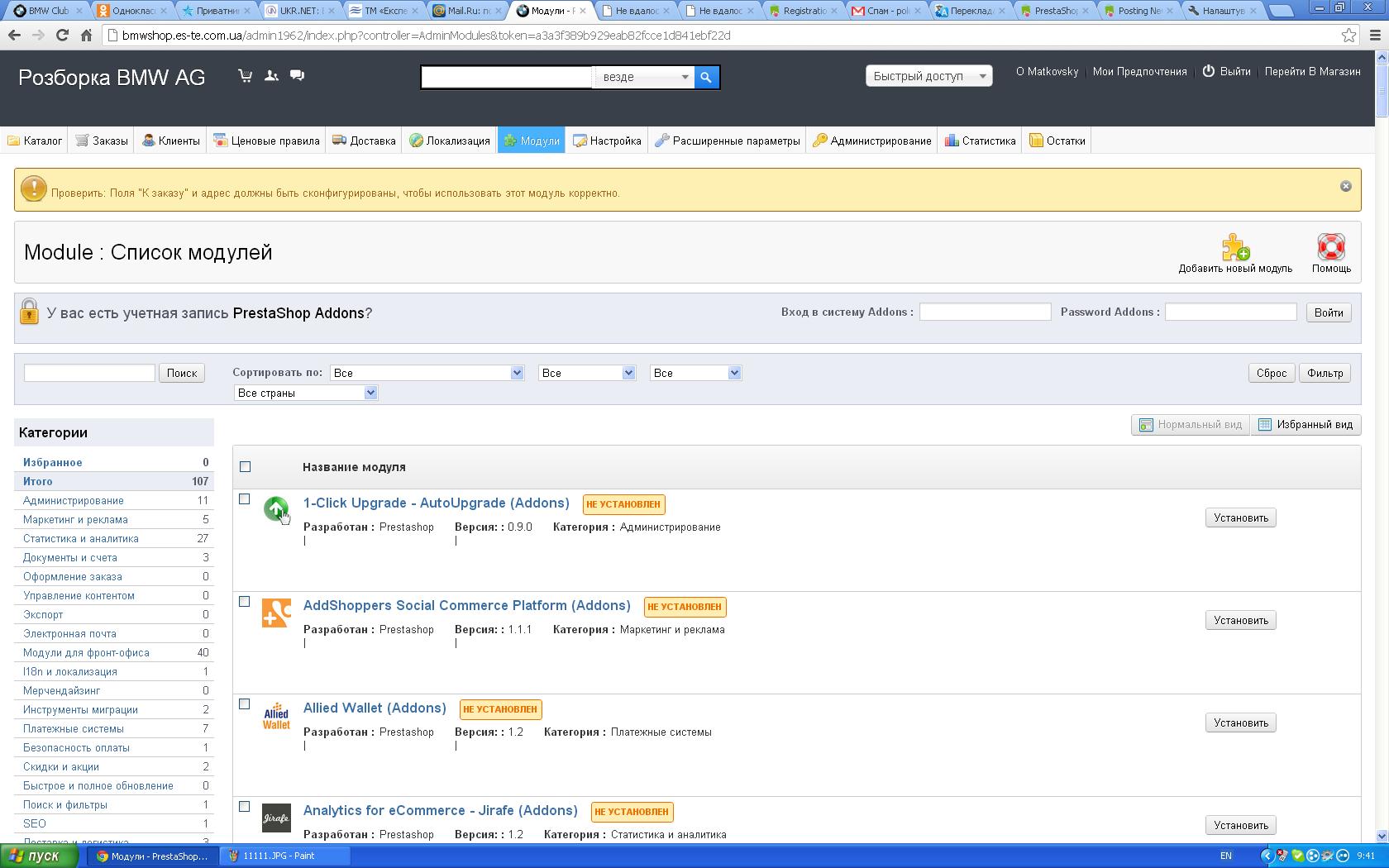Click the header global search field
The image size is (1389, 868).
coord(507,77)
